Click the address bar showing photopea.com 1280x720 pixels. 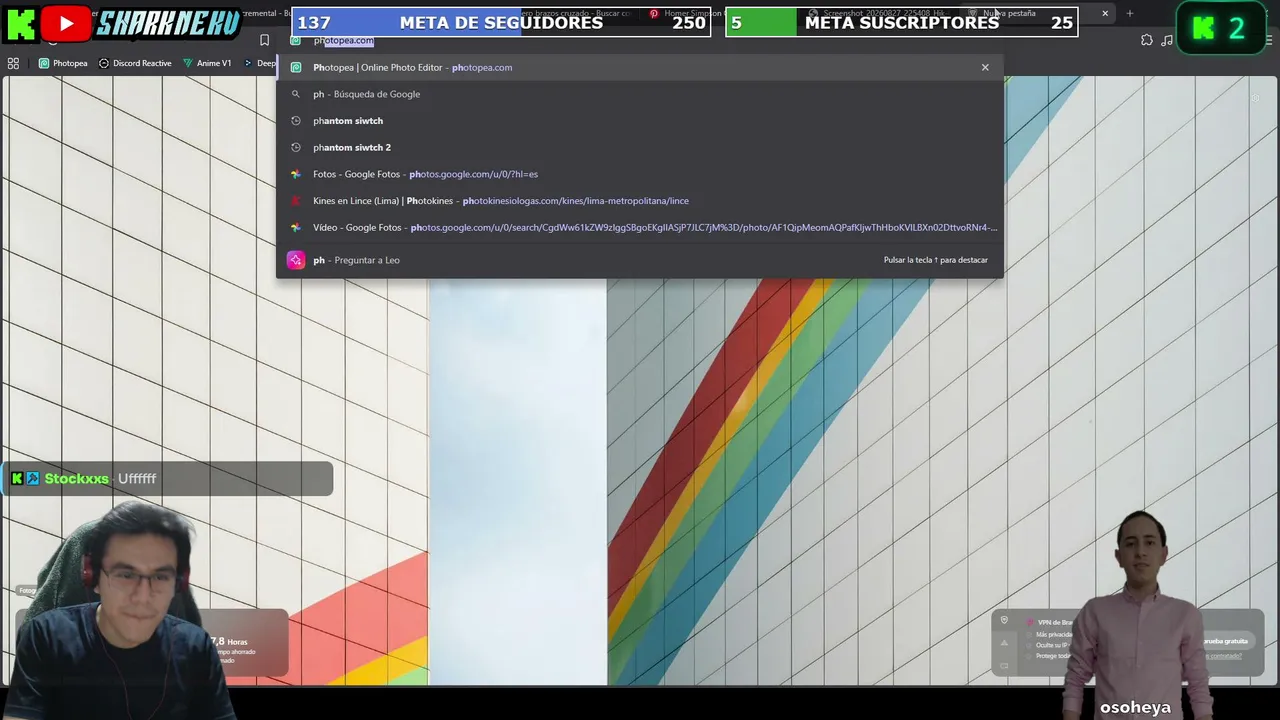(x=640, y=41)
